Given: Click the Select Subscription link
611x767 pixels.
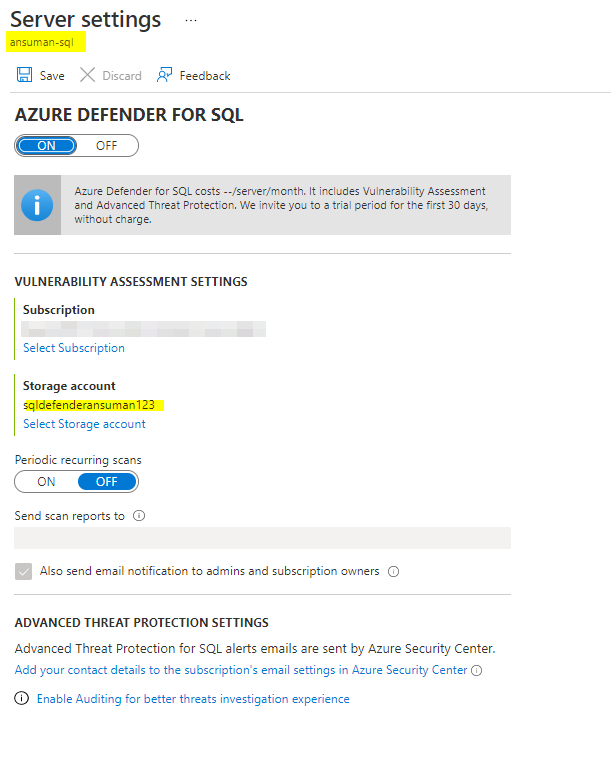Looking at the screenshot, I should [x=74, y=348].
